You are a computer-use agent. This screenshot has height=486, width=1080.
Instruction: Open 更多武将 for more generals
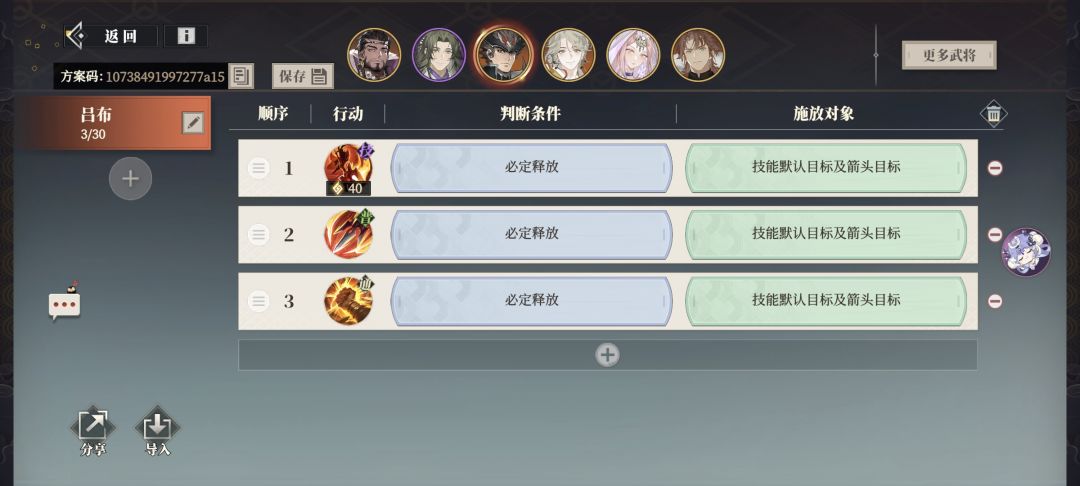pyautogui.click(x=949, y=55)
